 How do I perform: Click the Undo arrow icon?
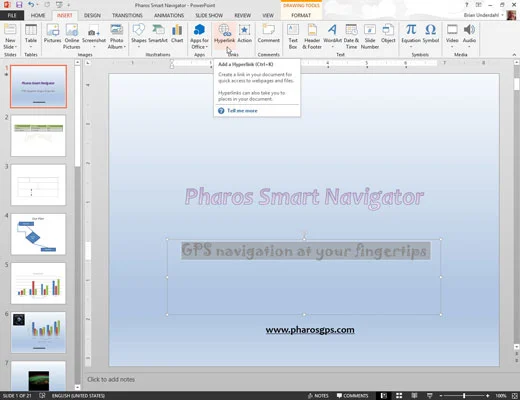pos(31,5)
